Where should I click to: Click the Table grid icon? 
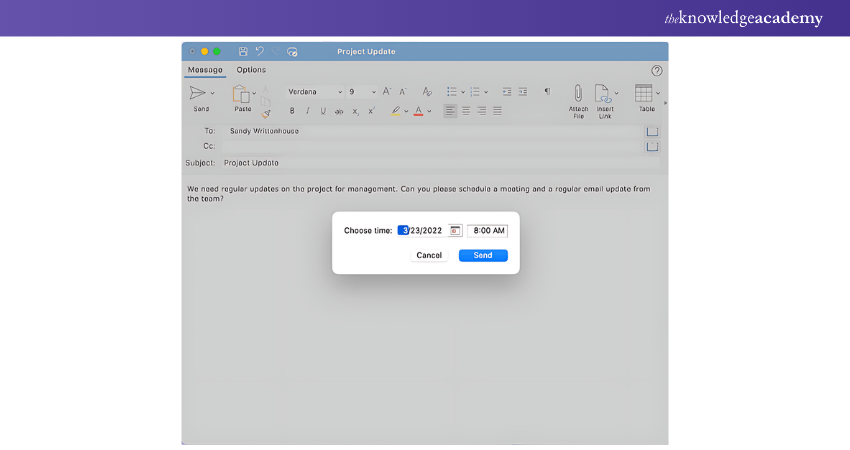(644, 93)
